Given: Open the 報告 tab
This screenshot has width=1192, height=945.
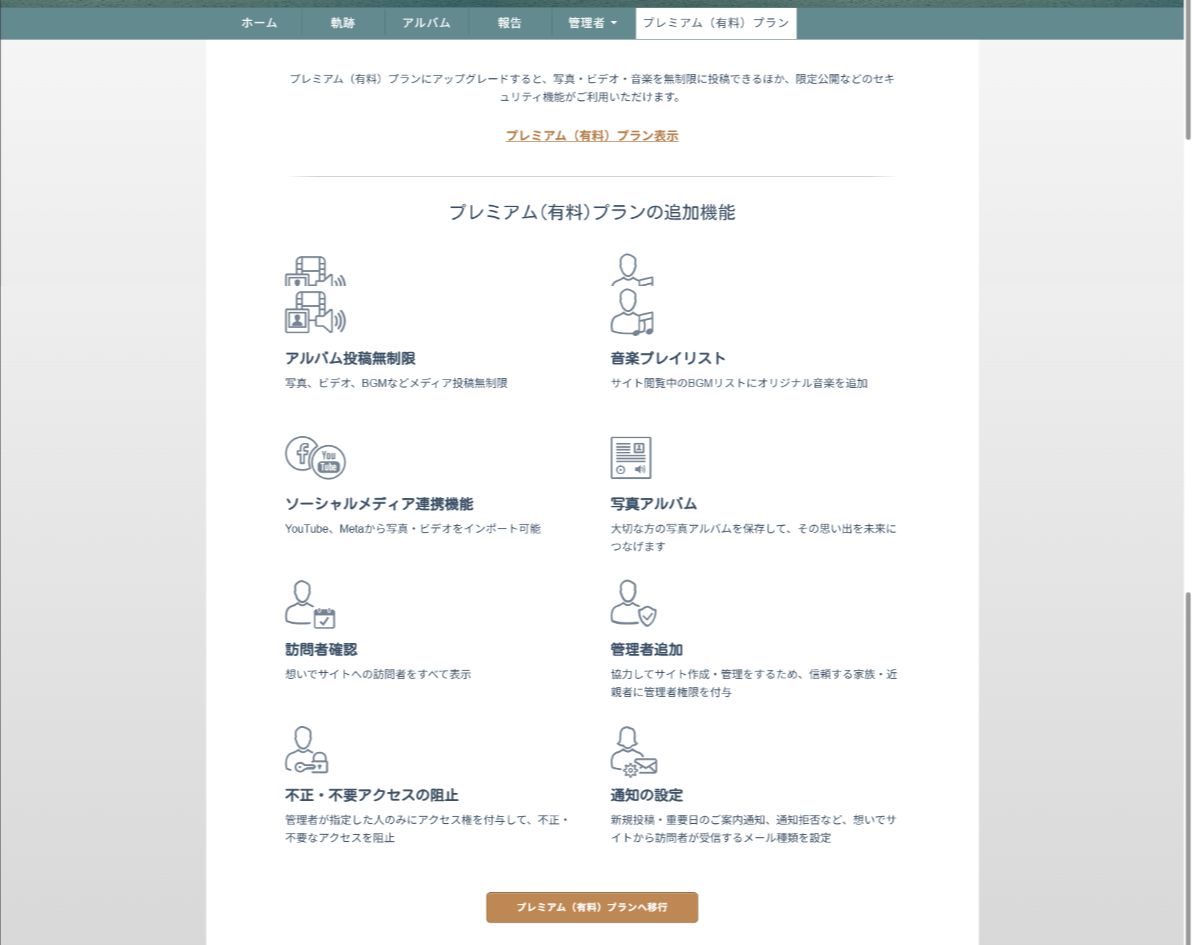Looking at the screenshot, I should pyautogui.click(x=509, y=23).
